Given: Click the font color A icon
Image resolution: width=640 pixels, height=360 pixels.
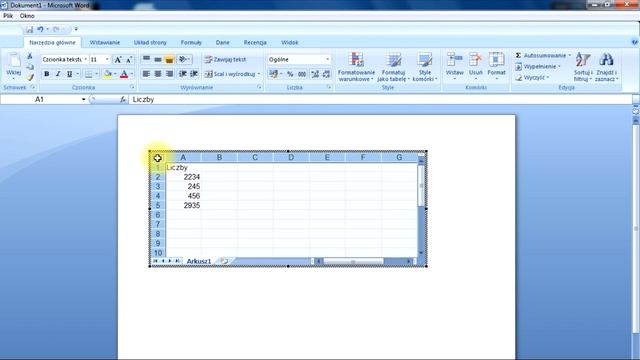Looking at the screenshot, I should pos(124,74).
